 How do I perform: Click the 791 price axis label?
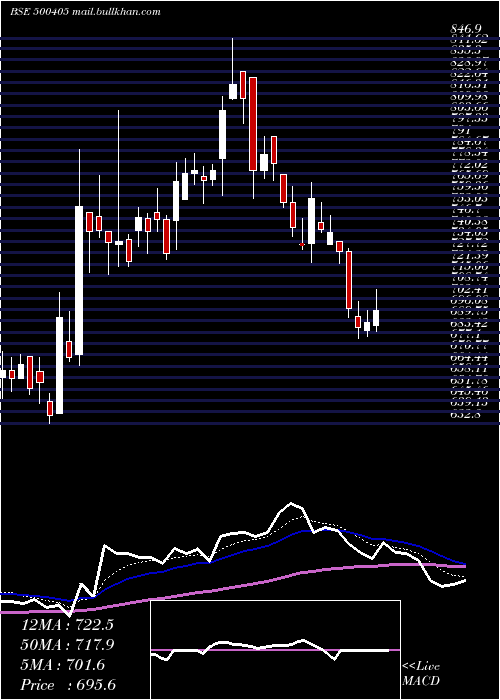click(461, 132)
